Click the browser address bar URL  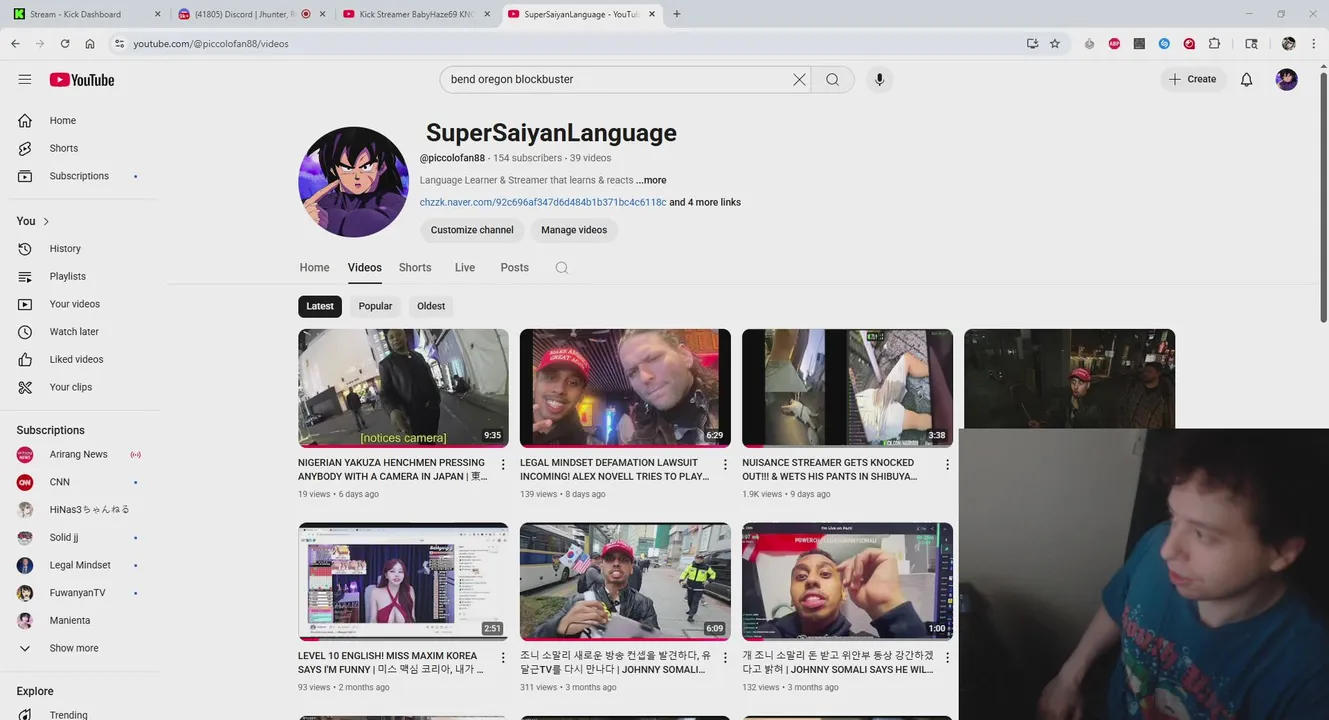(211, 44)
